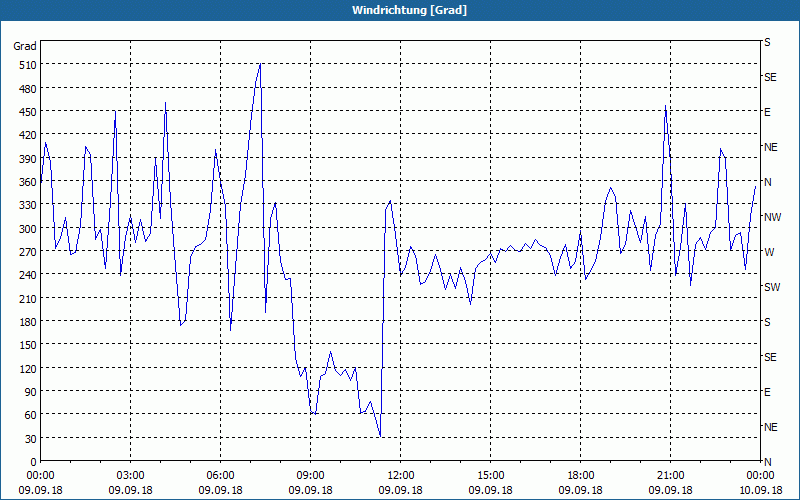The height and width of the screenshot is (500, 800).
Task: Select the NW compass label on right axis
Action: tap(772, 217)
